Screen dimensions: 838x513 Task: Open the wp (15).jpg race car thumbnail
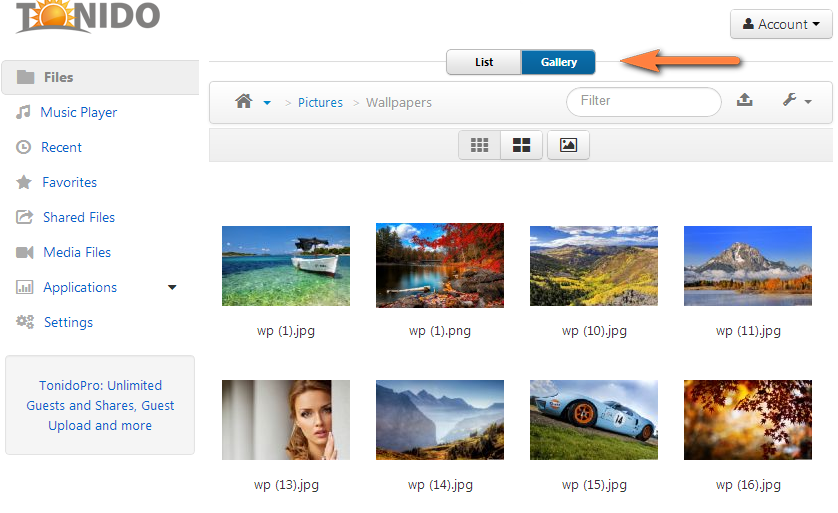pyautogui.click(x=594, y=420)
